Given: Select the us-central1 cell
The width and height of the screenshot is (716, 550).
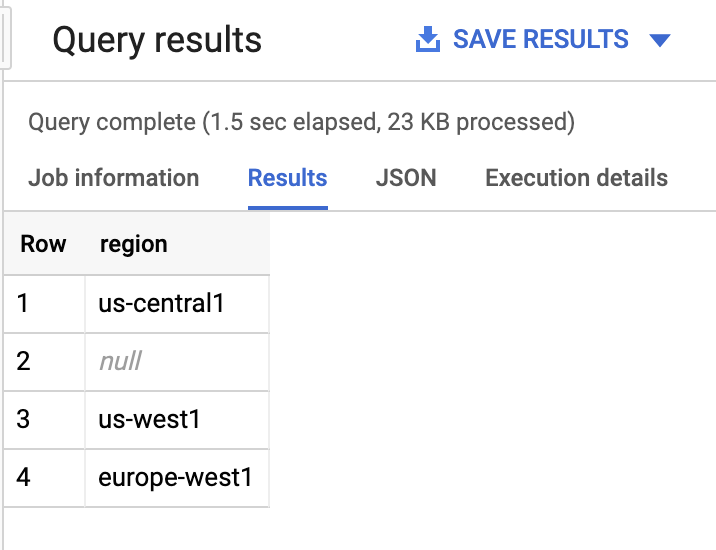Looking at the screenshot, I should click(177, 304).
